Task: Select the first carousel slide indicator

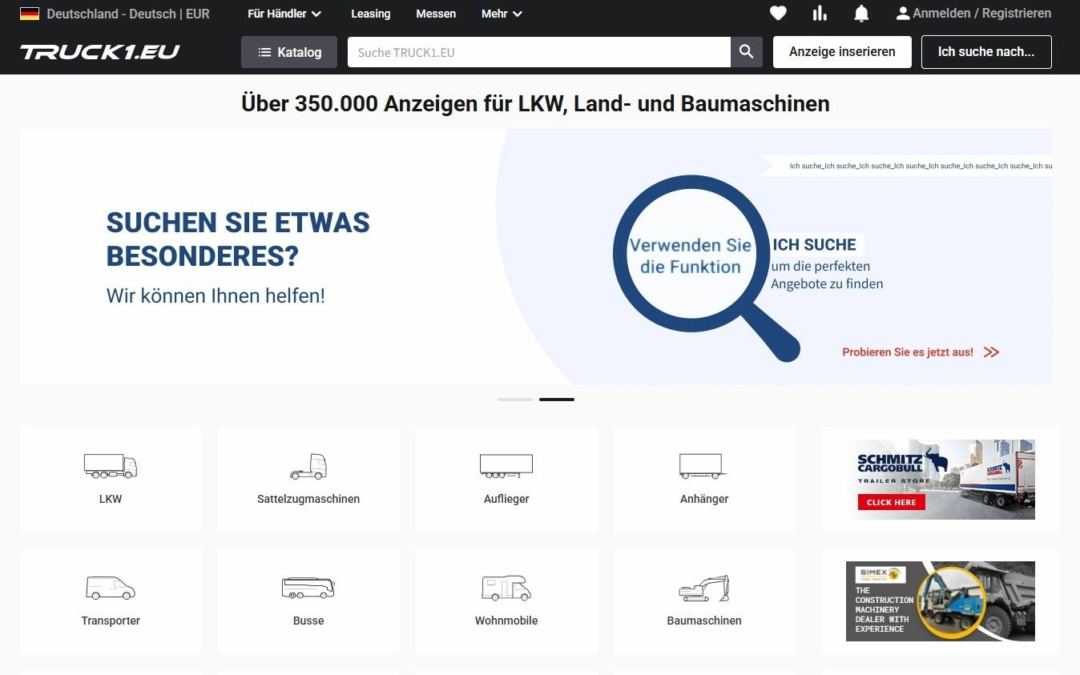Action: [x=513, y=399]
